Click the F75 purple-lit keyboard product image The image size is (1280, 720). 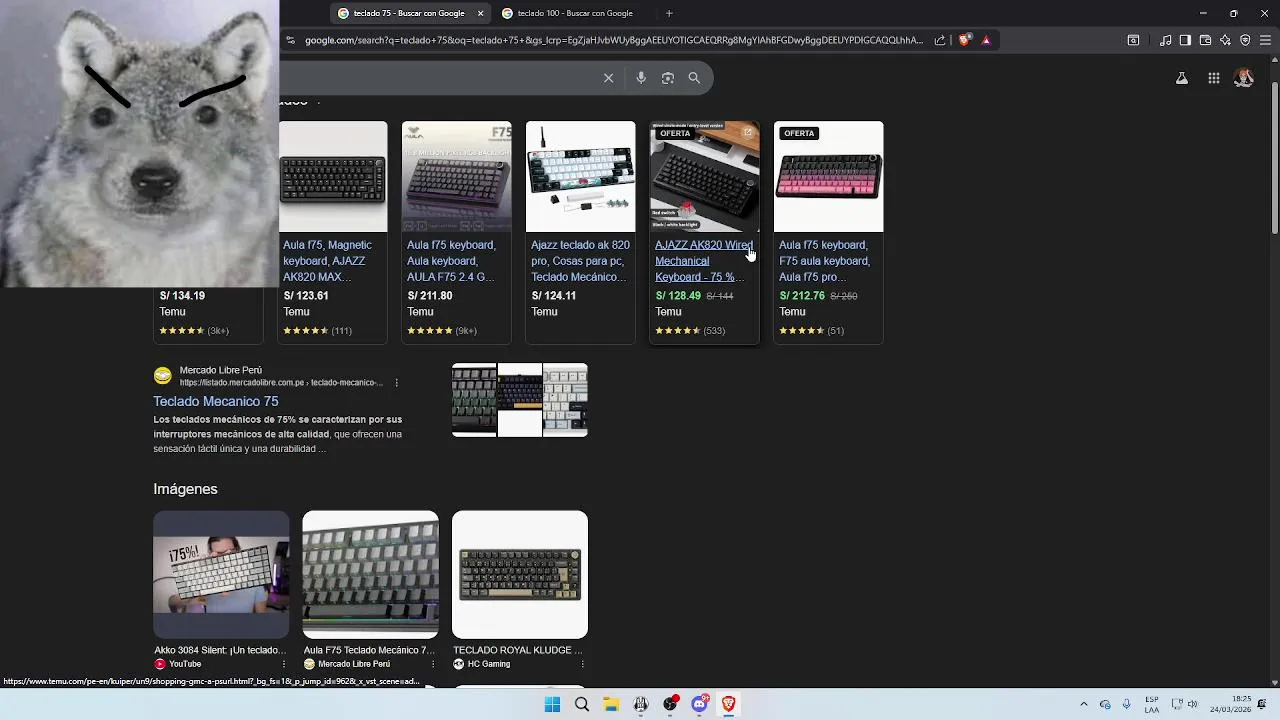tap(456, 177)
